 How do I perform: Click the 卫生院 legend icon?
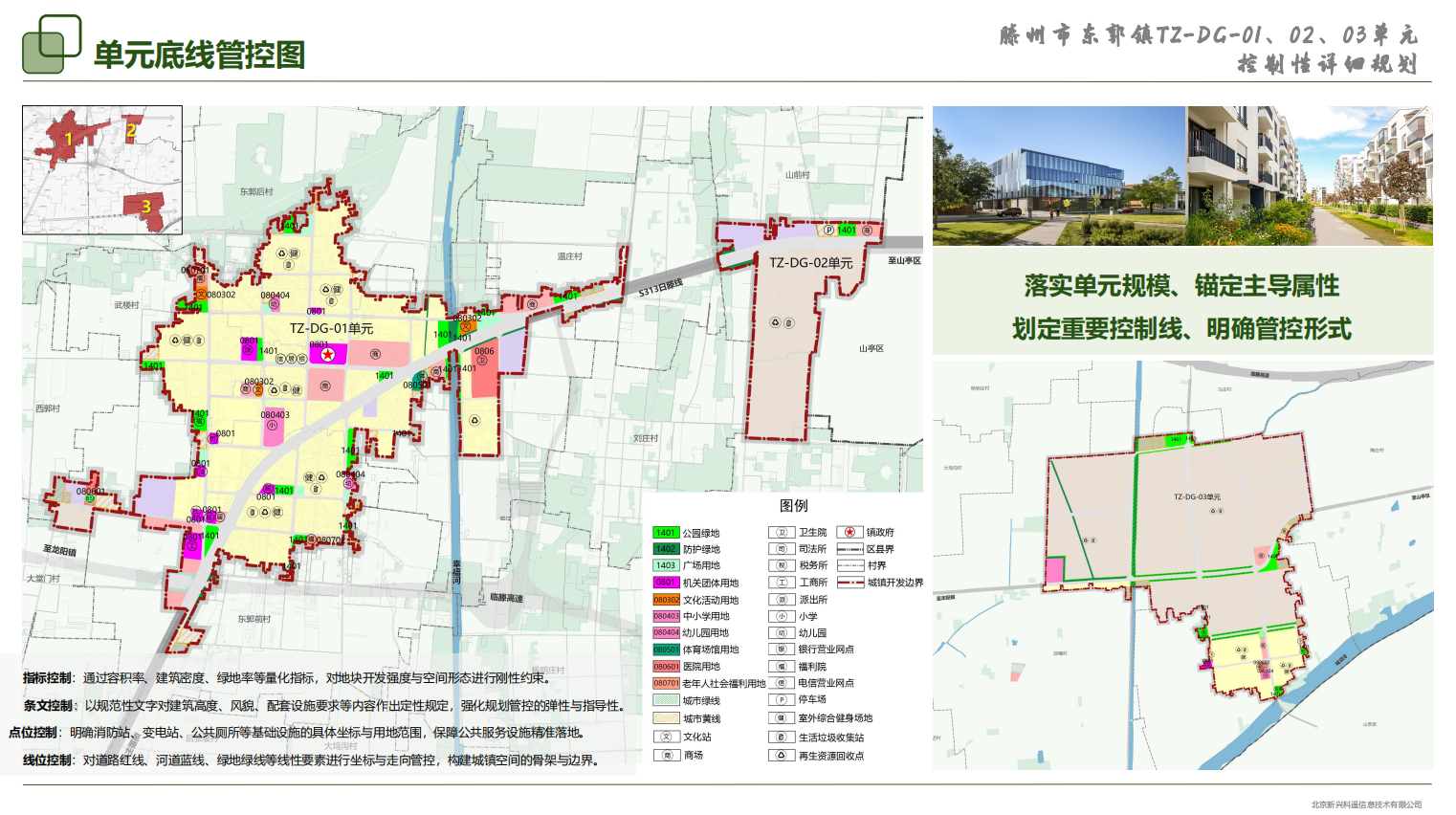pos(782,533)
